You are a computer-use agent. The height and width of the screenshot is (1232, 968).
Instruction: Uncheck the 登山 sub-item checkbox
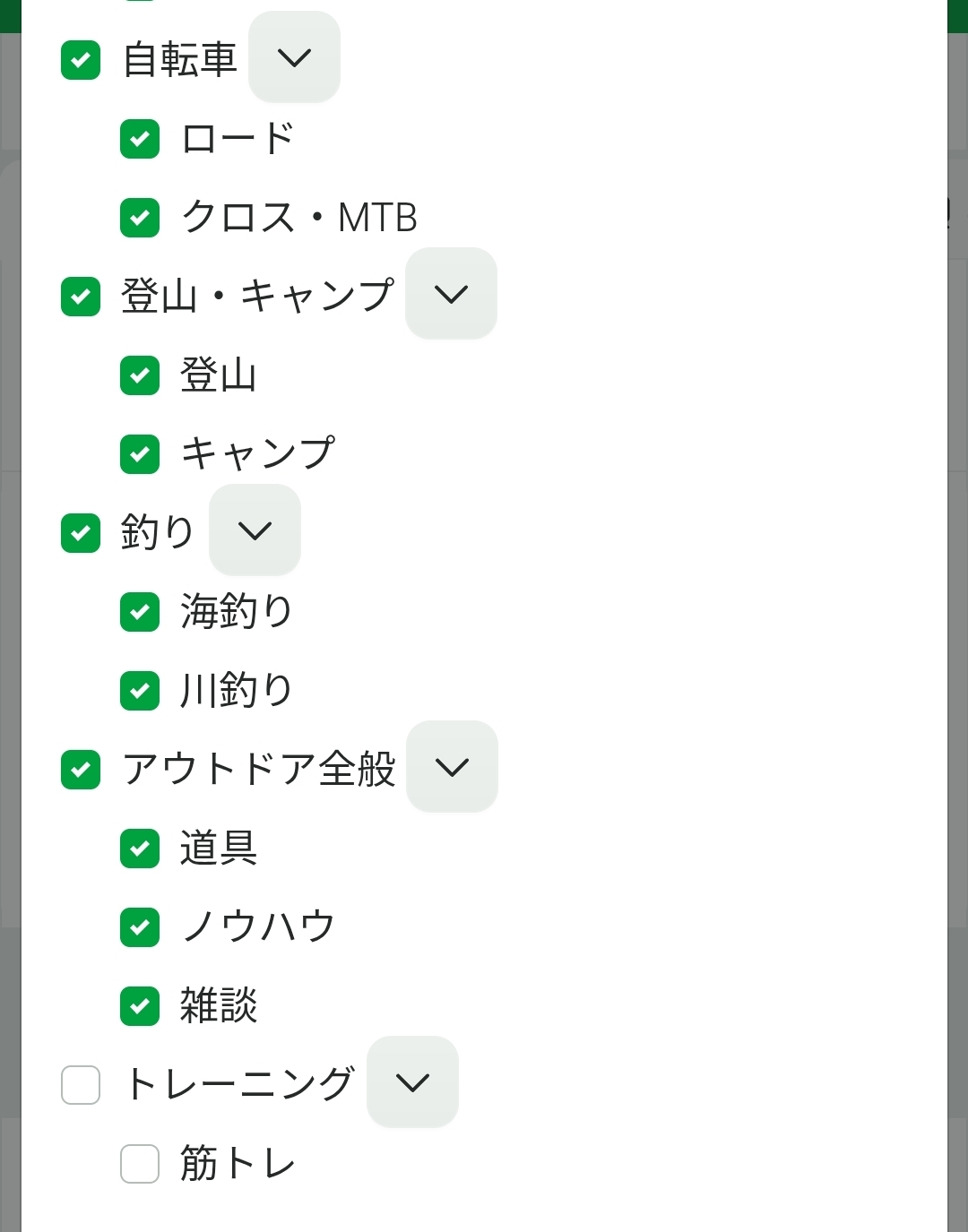140,375
